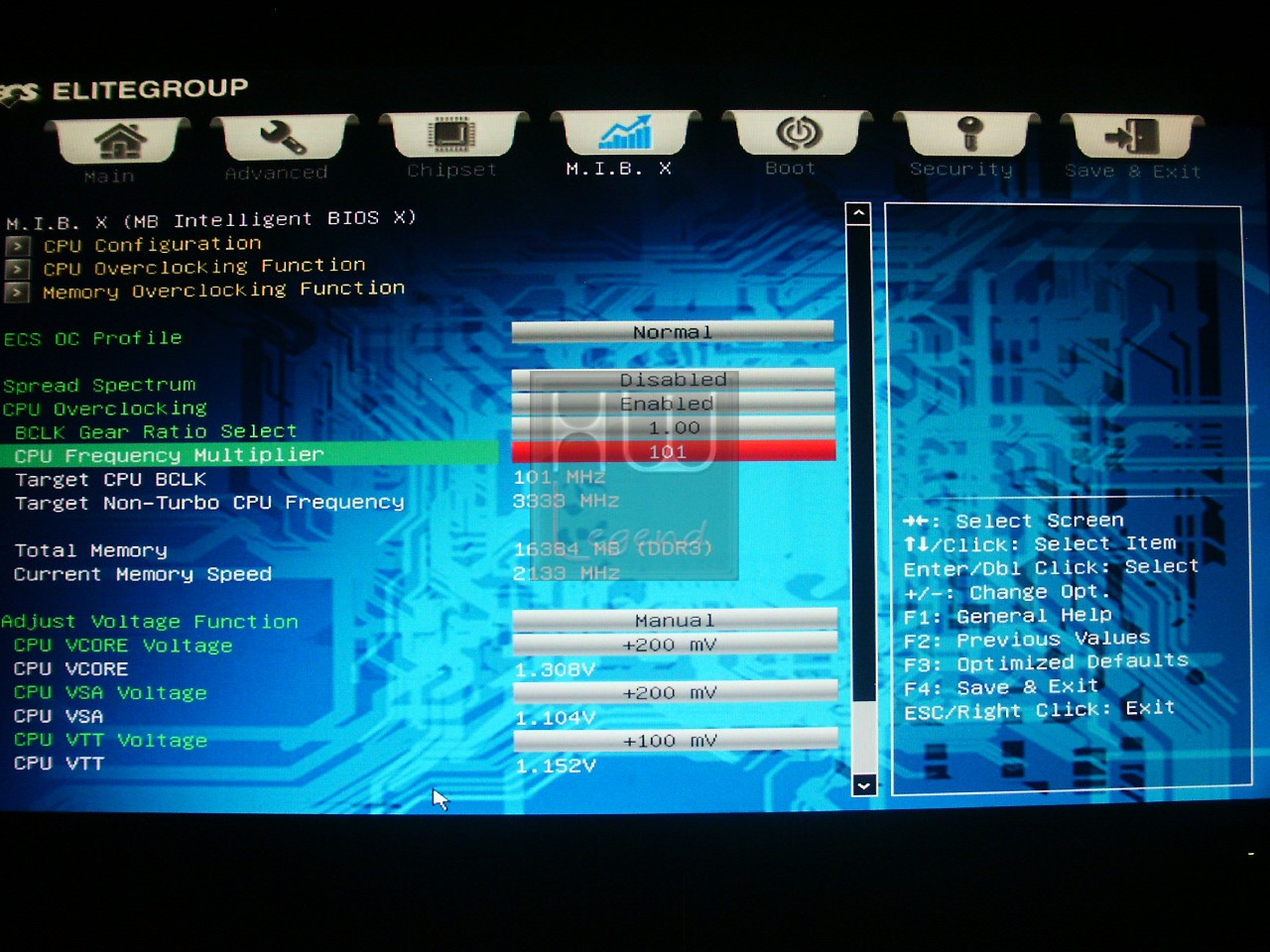The width and height of the screenshot is (1270, 952).
Task: Select CPU VSA Voltage label
Action: pos(110,692)
